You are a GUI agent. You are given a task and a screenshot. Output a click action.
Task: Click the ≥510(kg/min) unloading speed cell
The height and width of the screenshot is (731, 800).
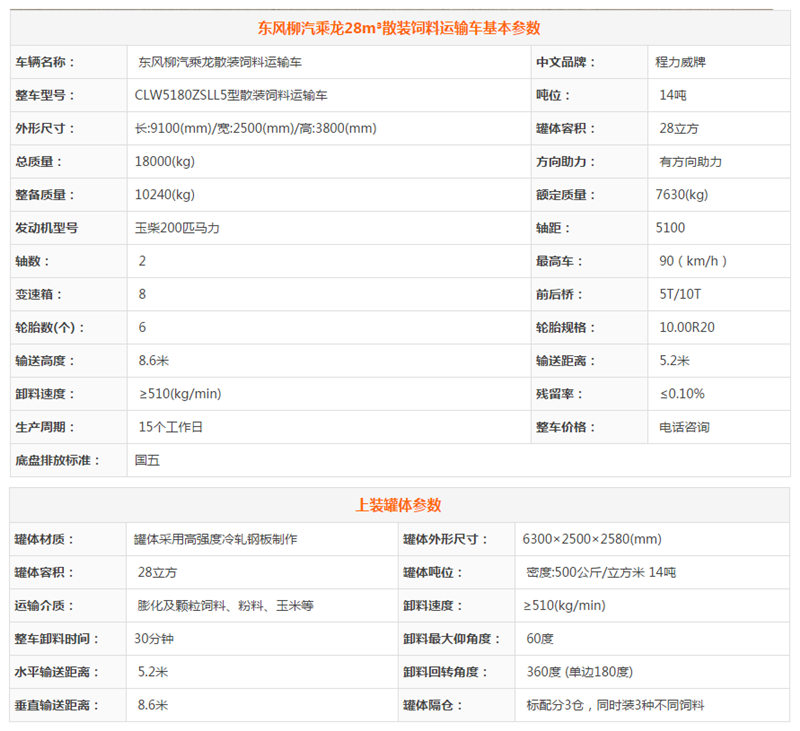coord(180,394)
